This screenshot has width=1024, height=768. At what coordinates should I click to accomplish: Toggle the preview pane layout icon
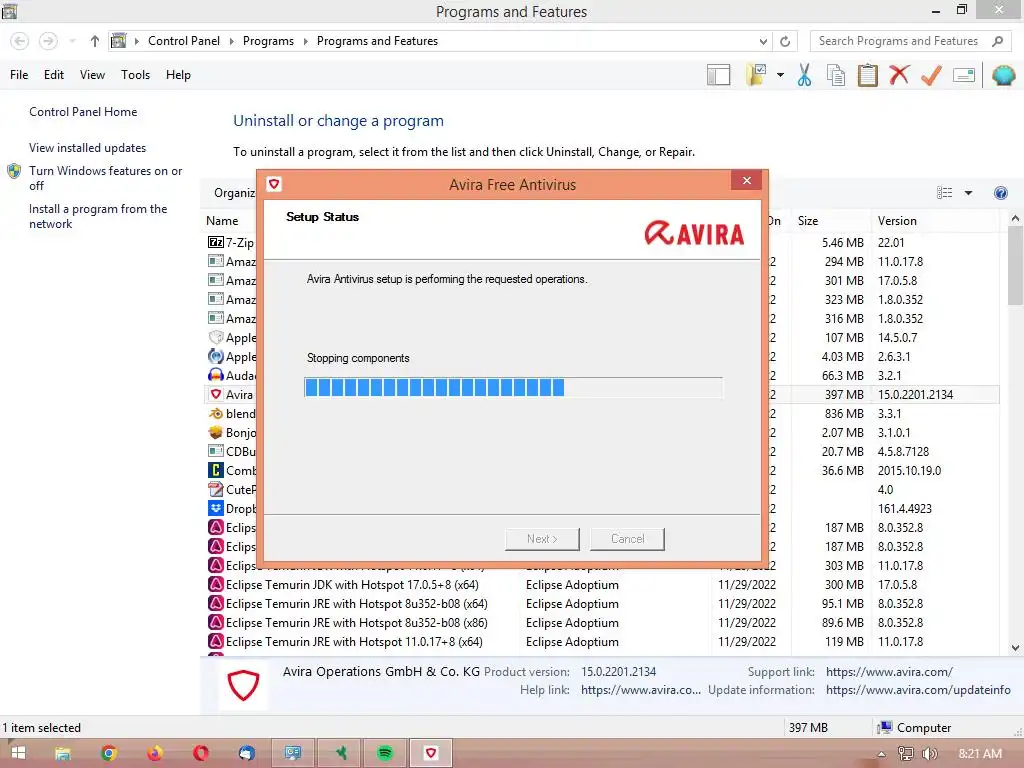point(718,75)
